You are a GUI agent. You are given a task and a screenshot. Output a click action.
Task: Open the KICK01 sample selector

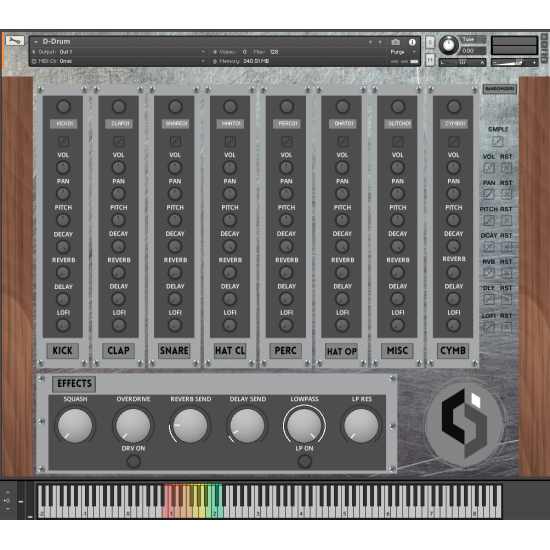point(63,123)
